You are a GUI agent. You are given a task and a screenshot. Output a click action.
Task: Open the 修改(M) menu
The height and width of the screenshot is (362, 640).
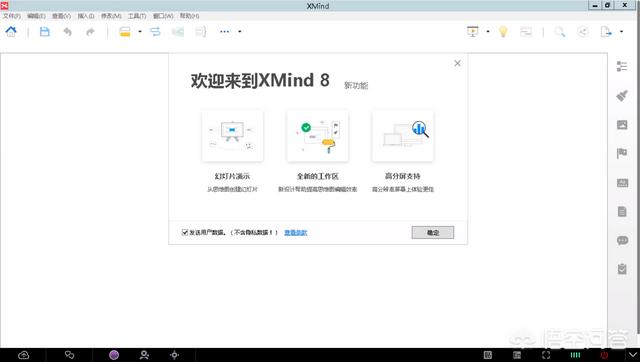(x=111, y=16)
